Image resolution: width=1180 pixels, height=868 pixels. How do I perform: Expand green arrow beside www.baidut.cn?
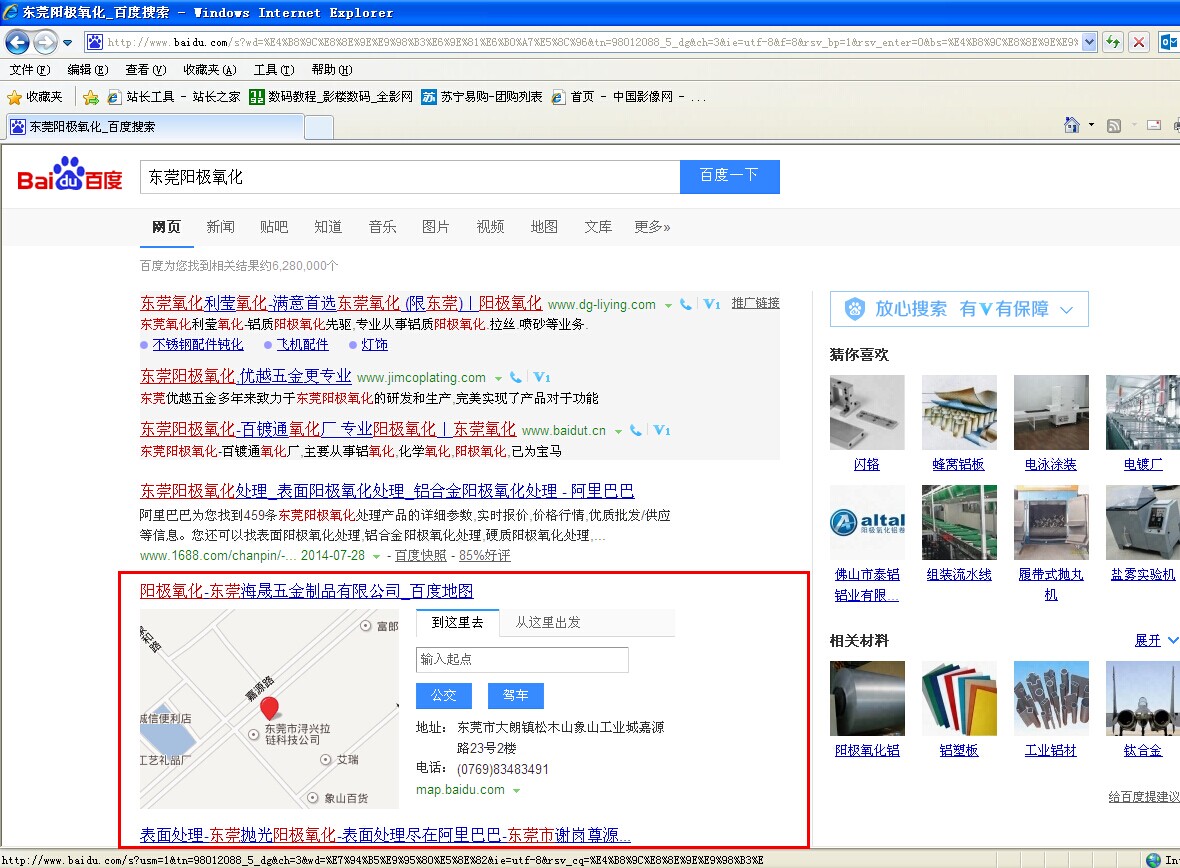pyautogui.click(x=619, y=431)
